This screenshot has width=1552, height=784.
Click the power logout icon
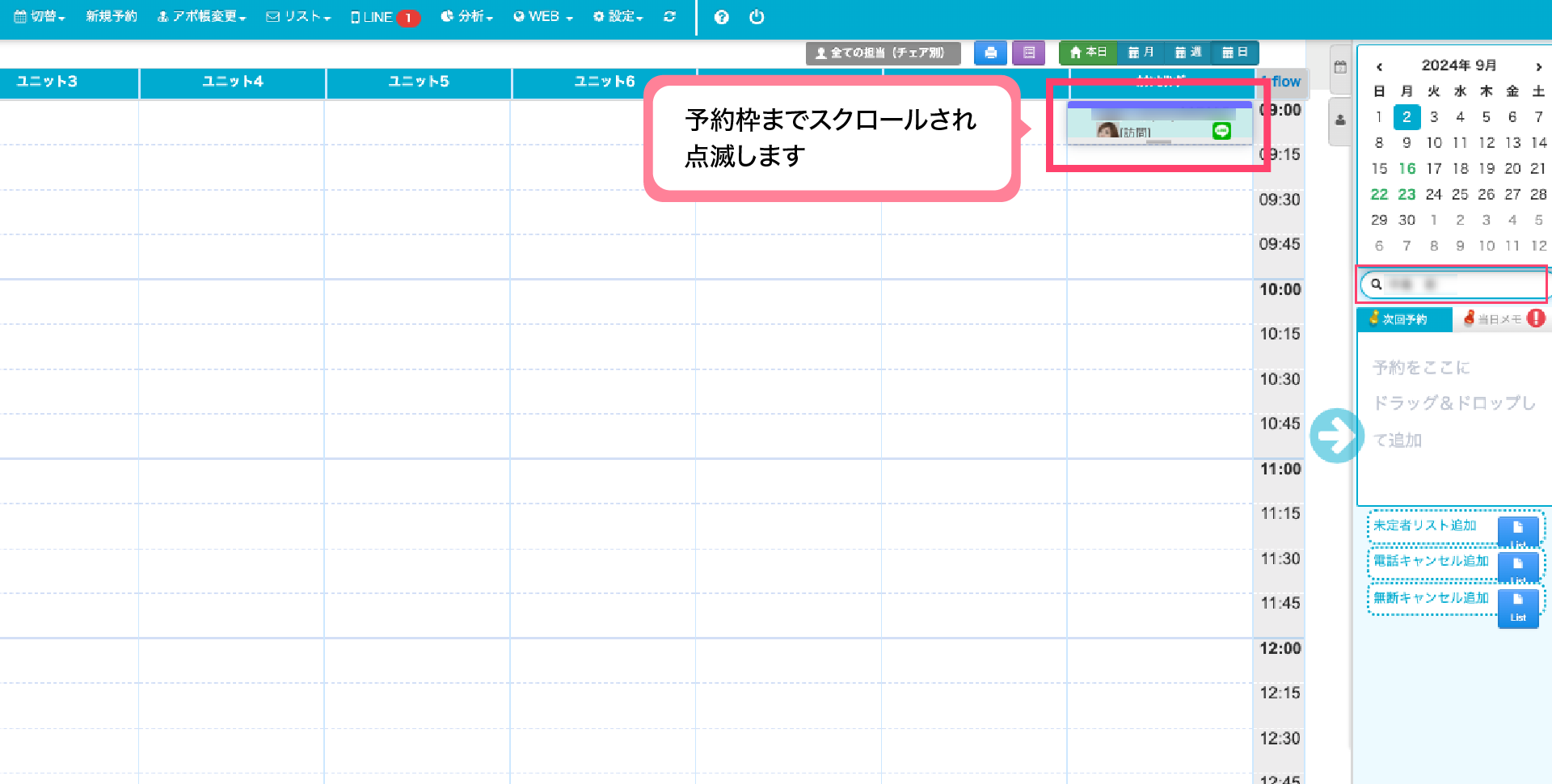tap(757, 17)
